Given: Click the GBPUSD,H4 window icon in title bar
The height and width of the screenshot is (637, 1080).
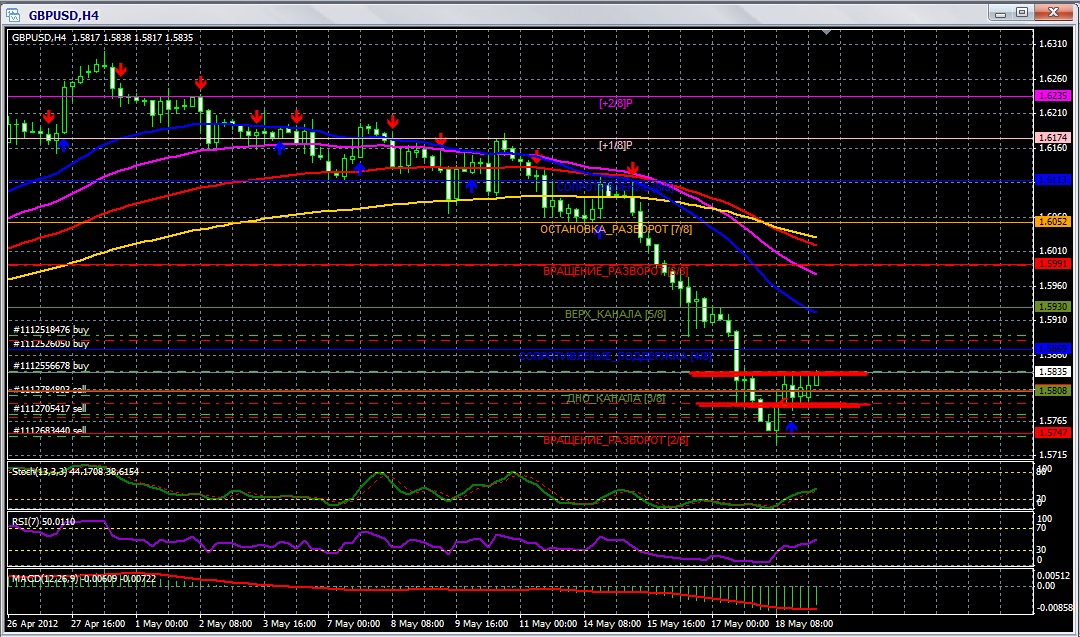Looking at the screenshot, I should click(x=15, y=14).
